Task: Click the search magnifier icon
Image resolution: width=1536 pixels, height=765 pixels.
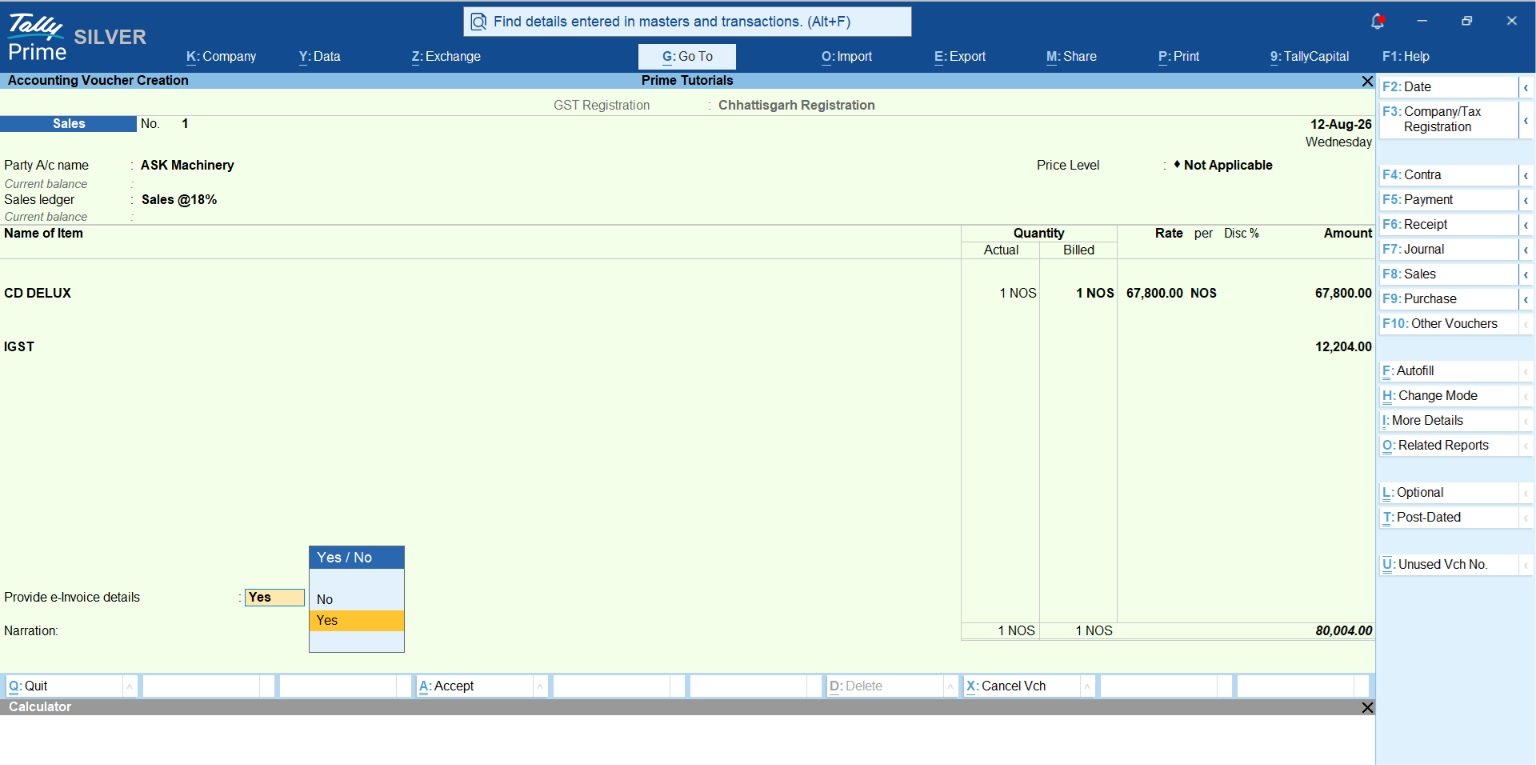Action: (478, 21)
